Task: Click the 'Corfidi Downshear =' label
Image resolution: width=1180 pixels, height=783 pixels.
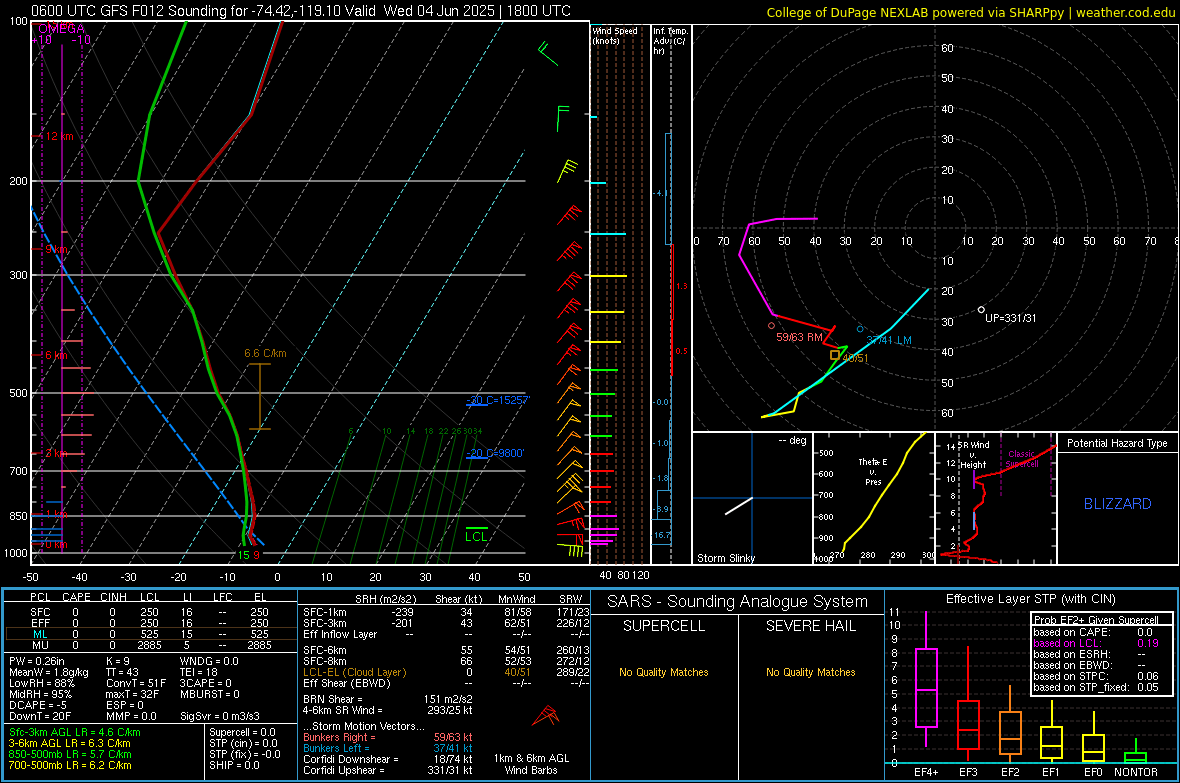Action: [x=351, y=759]
